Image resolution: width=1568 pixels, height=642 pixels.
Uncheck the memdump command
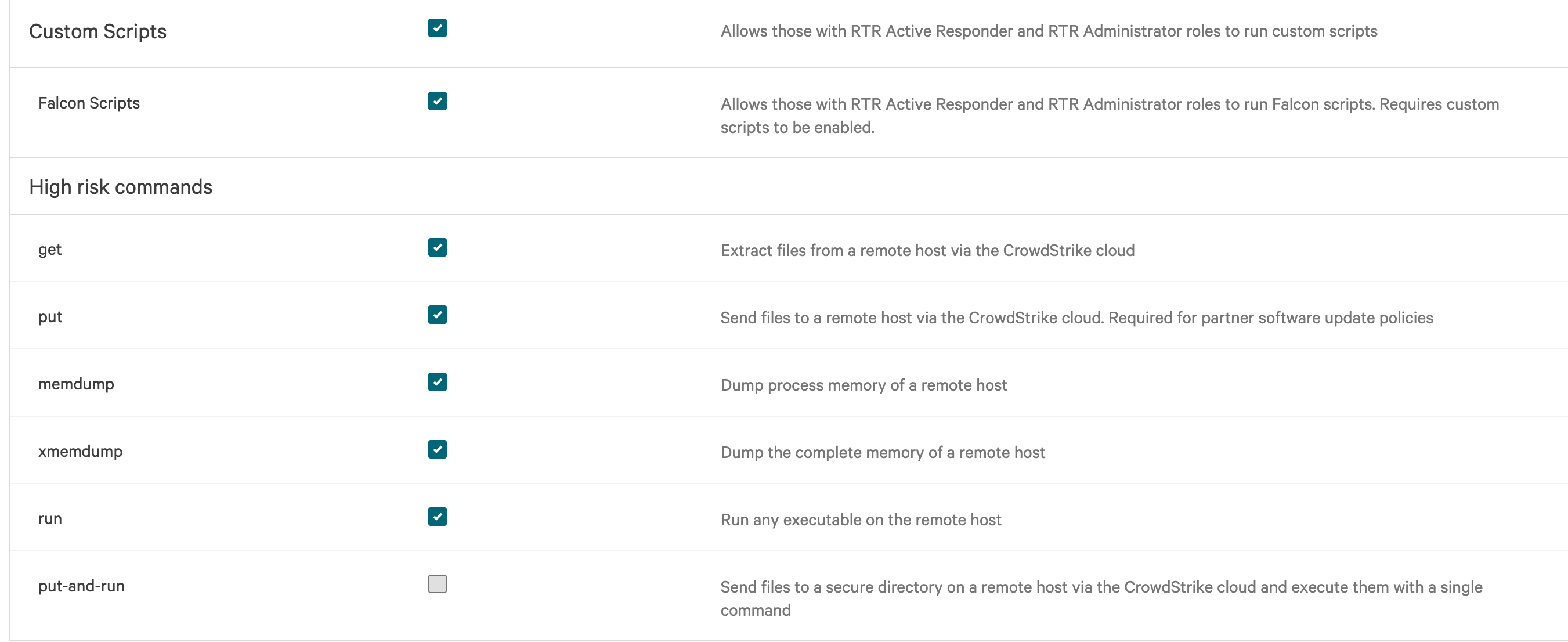(x=437, y=383)
